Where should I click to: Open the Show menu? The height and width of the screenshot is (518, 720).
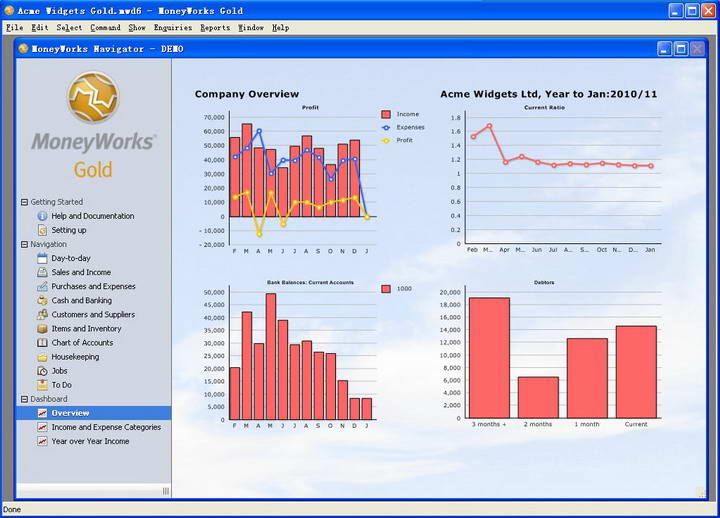point(137,28)
